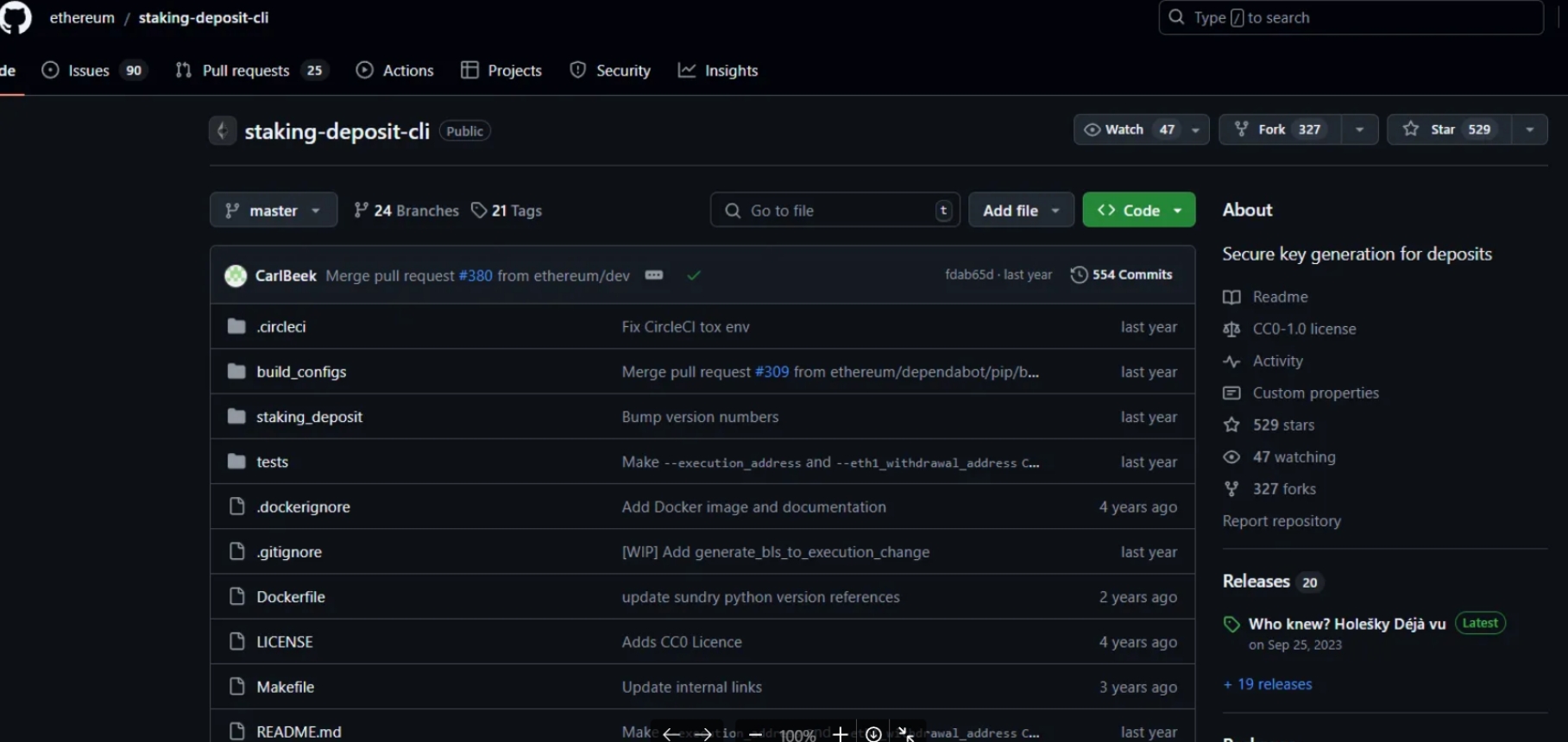The image size is (1568, 742).
Task: Click the GitHub logo icon
Action: pyautogui.click(x=16, y=18)
